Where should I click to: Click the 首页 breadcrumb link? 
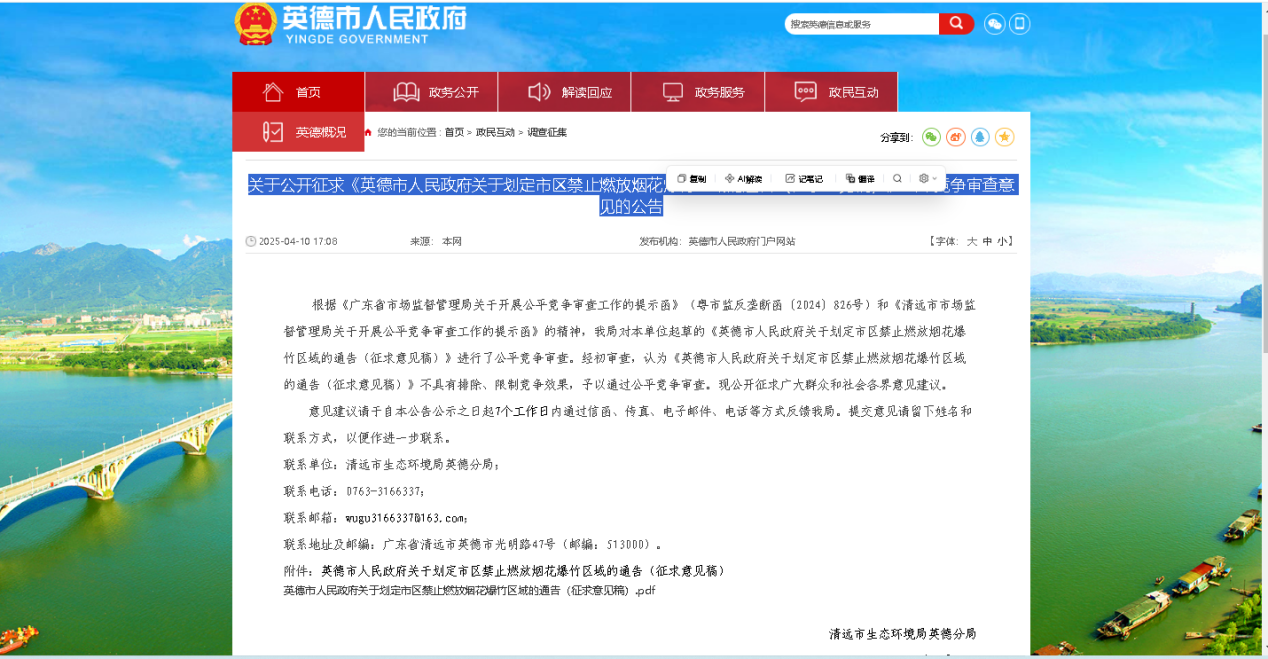click(x=454, y=132)
